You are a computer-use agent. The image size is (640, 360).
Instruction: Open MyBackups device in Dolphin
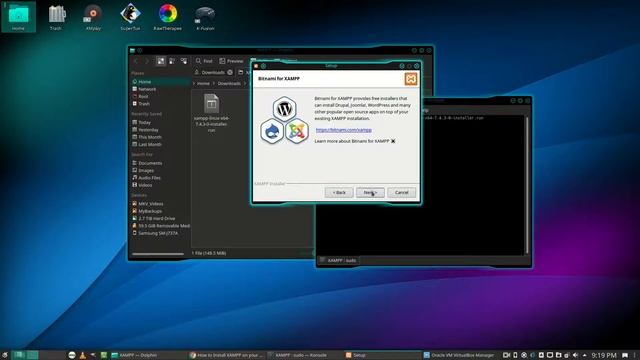pyautogui.click(x=160, y=211)
